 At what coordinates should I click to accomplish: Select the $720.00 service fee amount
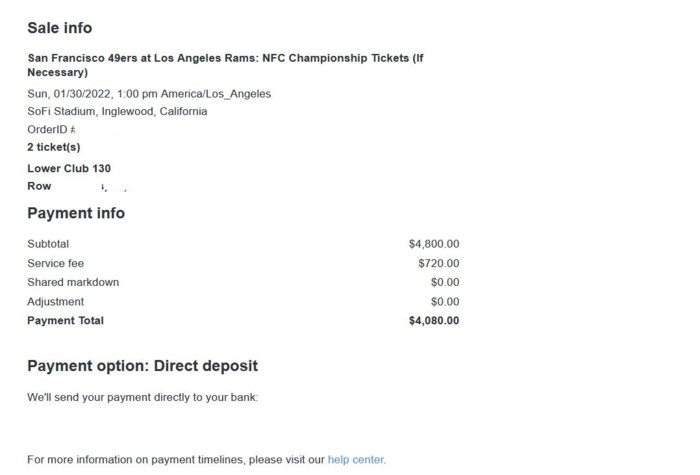click(x=438, y=263)
